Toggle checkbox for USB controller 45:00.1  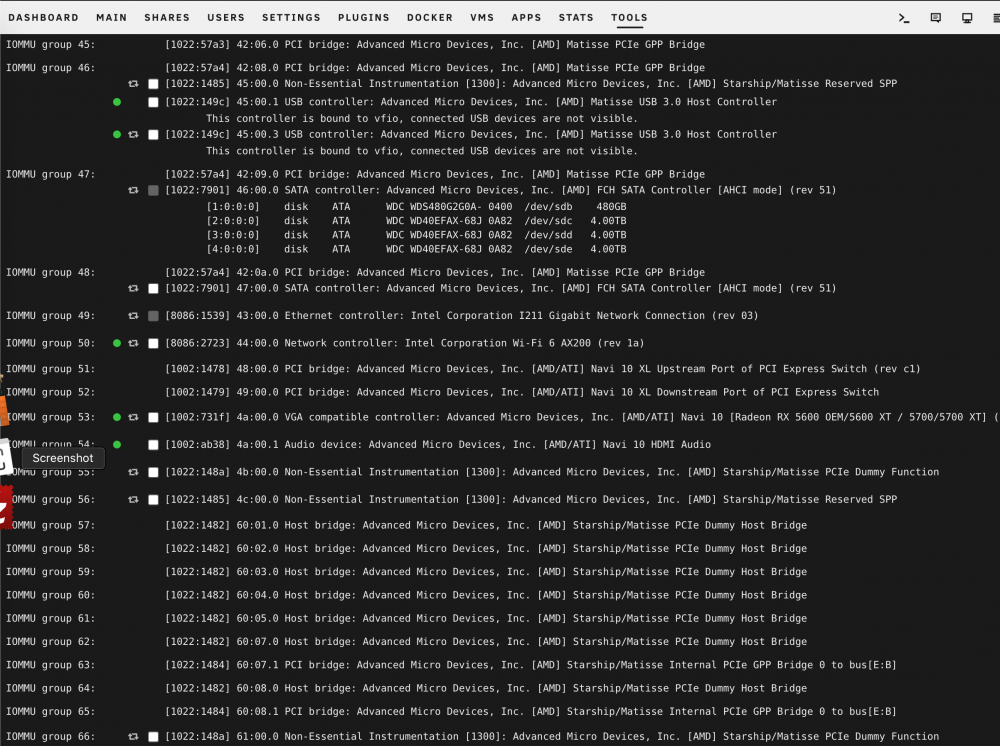point(153,102)
